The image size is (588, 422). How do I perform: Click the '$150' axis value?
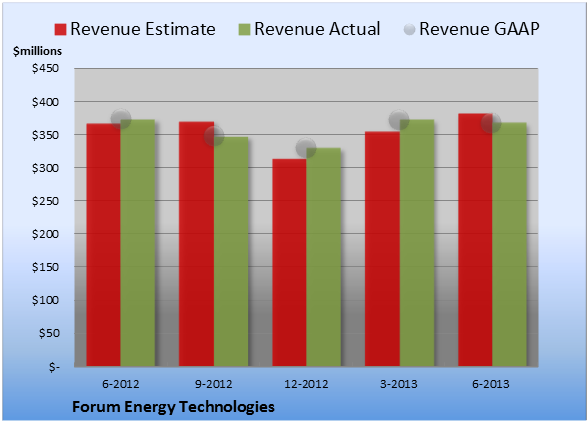tap(45, 267)
